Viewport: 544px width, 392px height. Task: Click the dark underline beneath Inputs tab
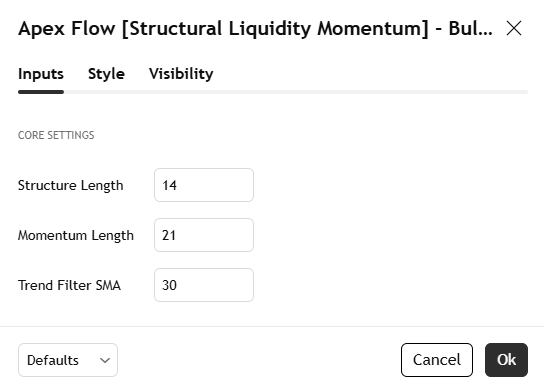tap(41, 92)
